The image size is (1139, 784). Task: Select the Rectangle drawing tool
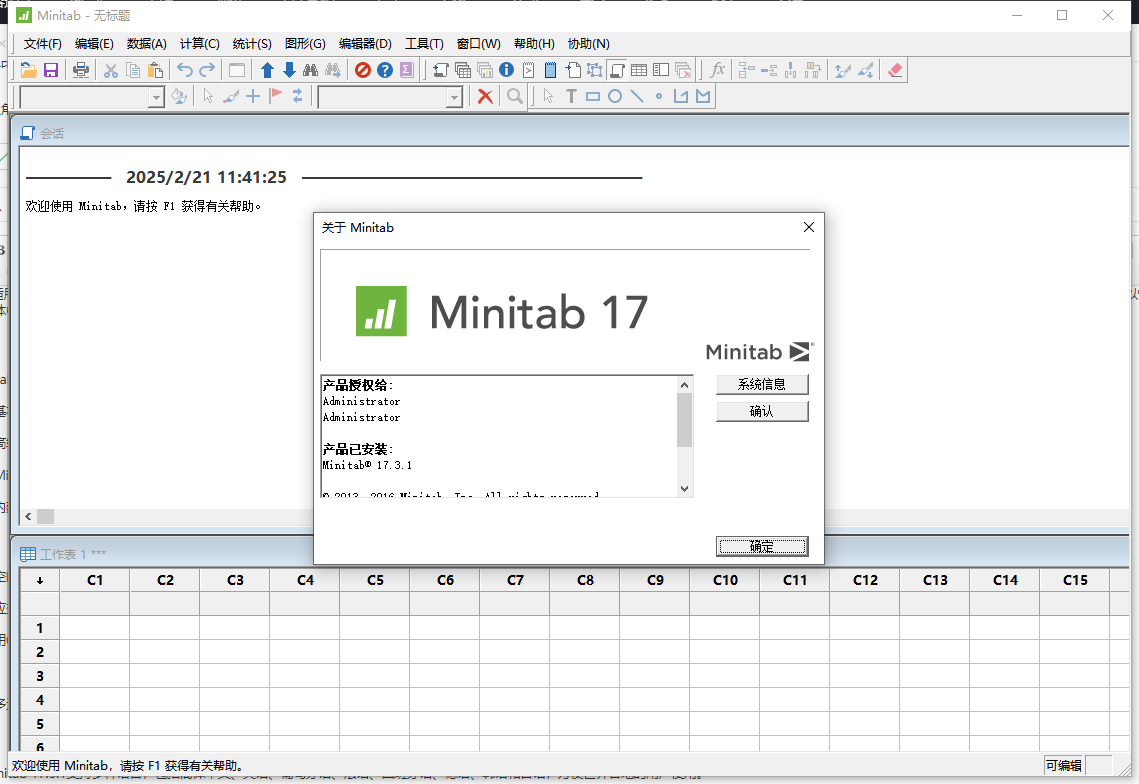pos(593,96)
